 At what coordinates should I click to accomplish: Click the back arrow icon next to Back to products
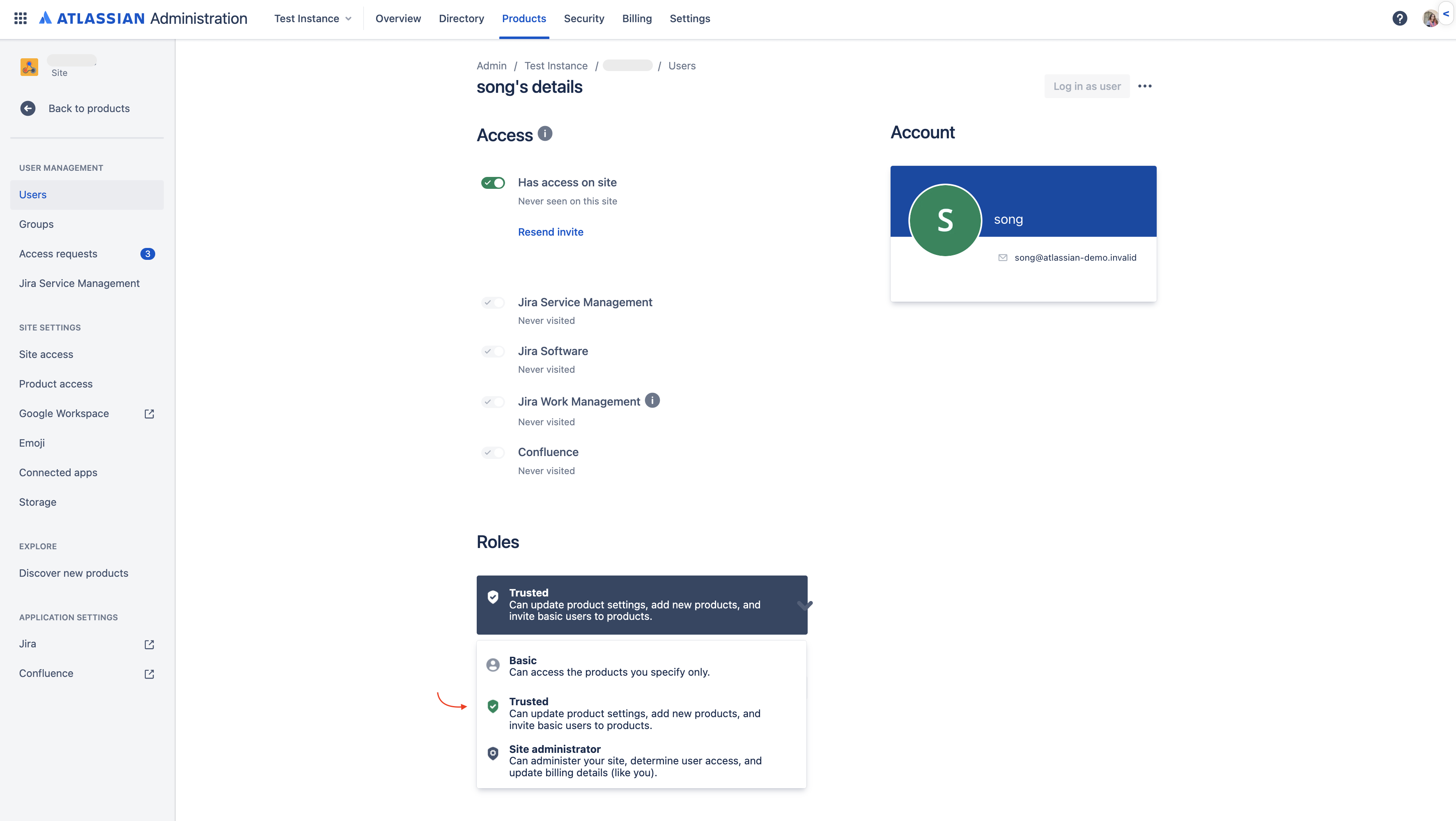pos(28,108)
